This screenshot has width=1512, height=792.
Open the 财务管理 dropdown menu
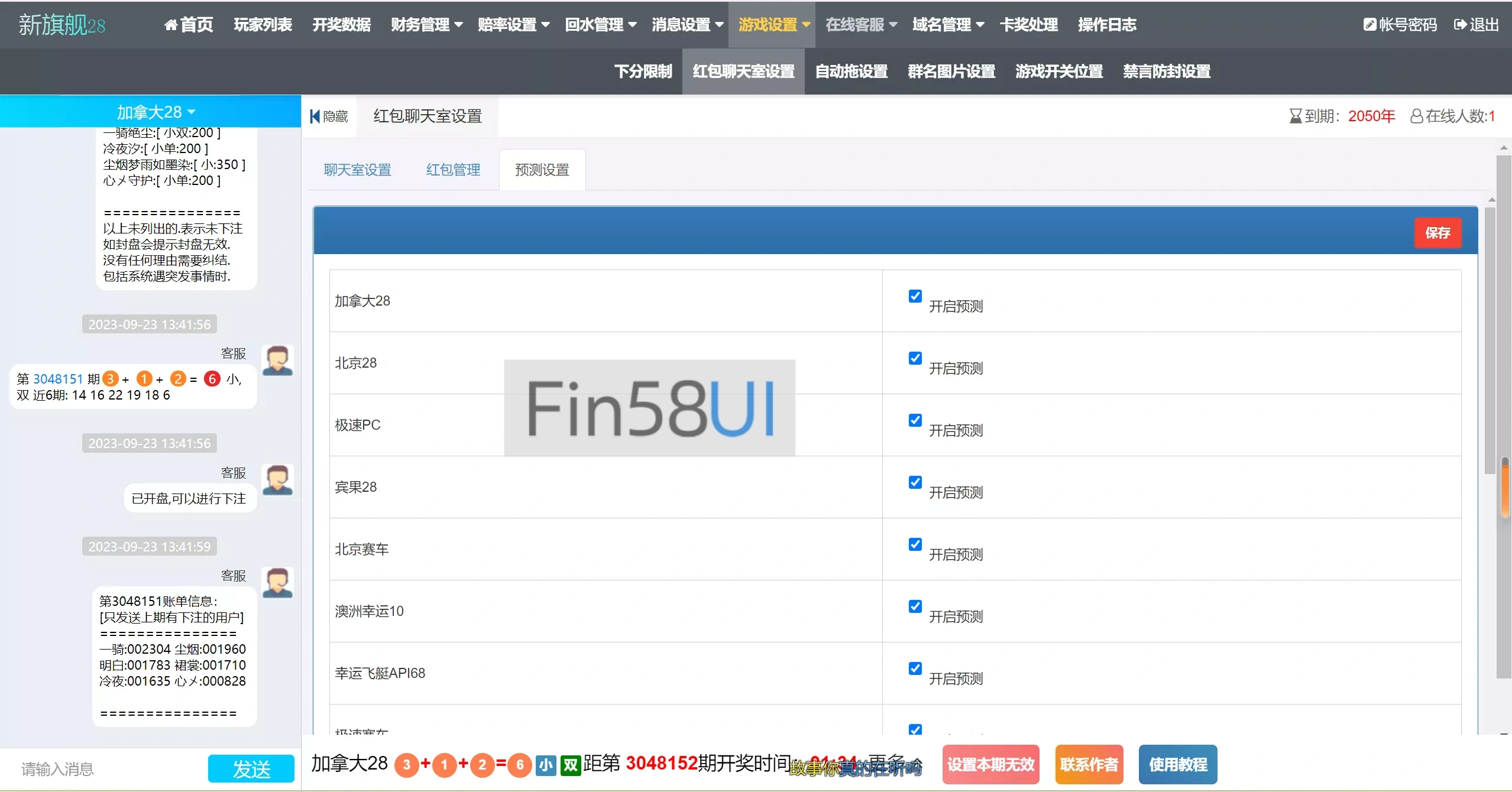(x=426, y=25)
